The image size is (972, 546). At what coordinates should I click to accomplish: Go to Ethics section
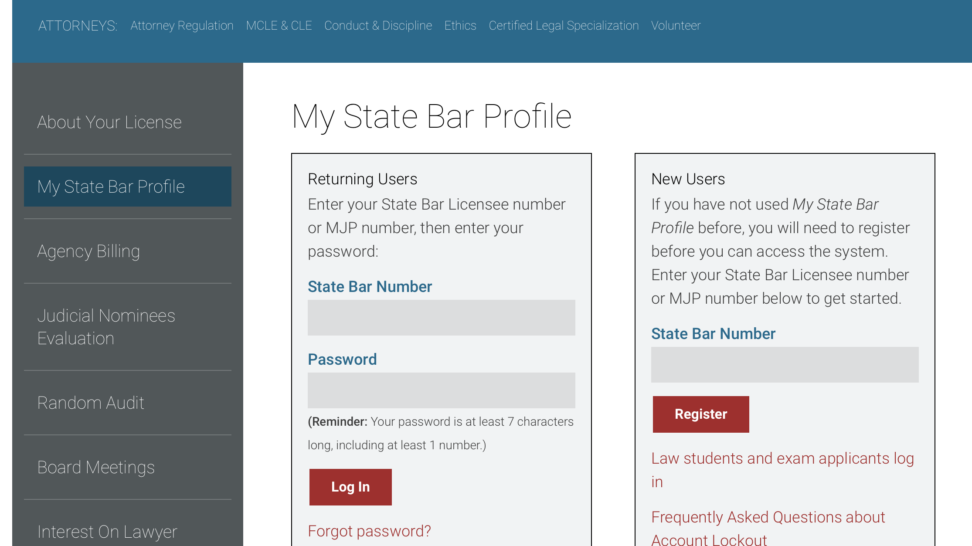point(460,25)
